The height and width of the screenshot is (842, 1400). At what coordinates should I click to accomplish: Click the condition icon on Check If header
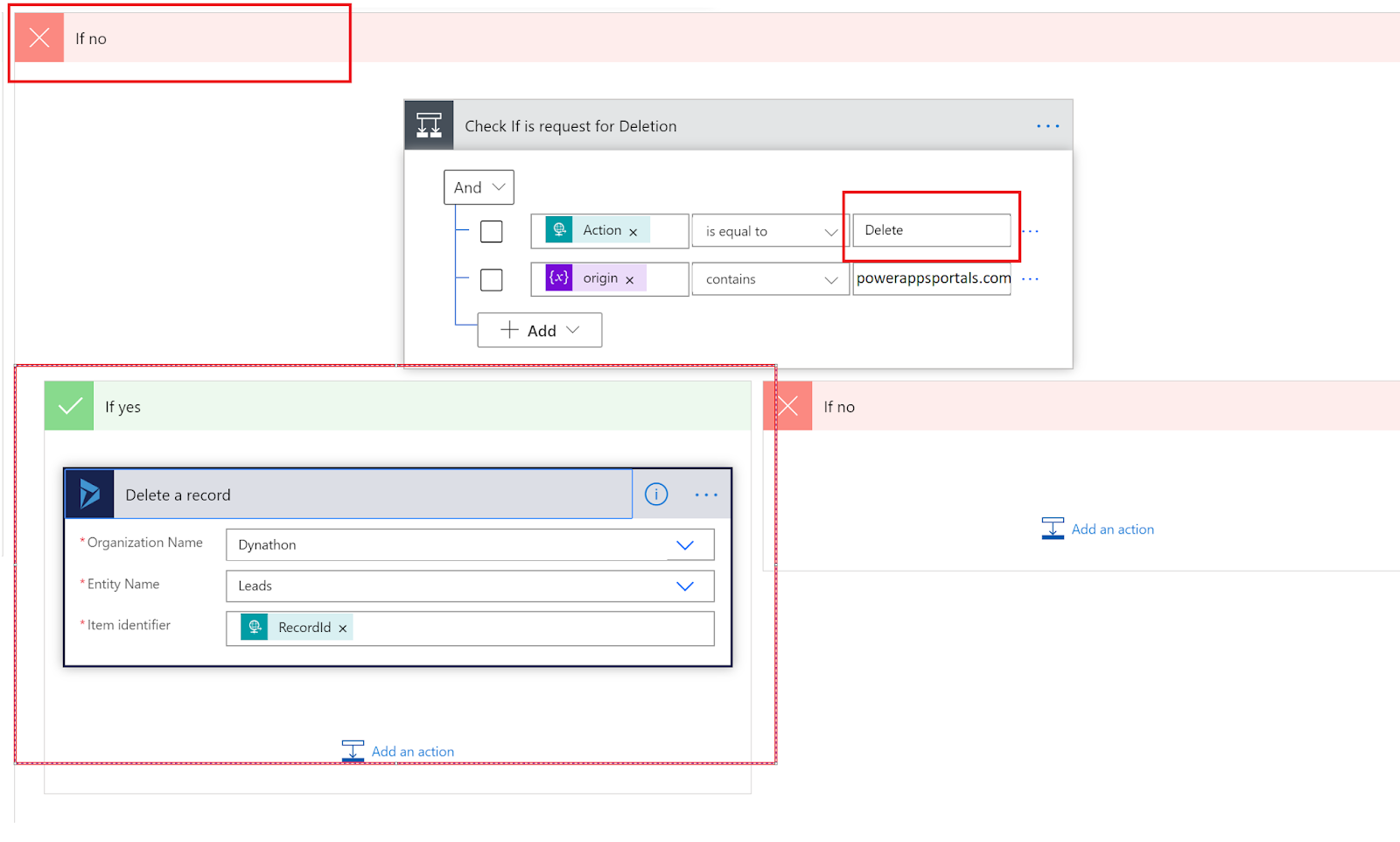click(x=428, y=124)
